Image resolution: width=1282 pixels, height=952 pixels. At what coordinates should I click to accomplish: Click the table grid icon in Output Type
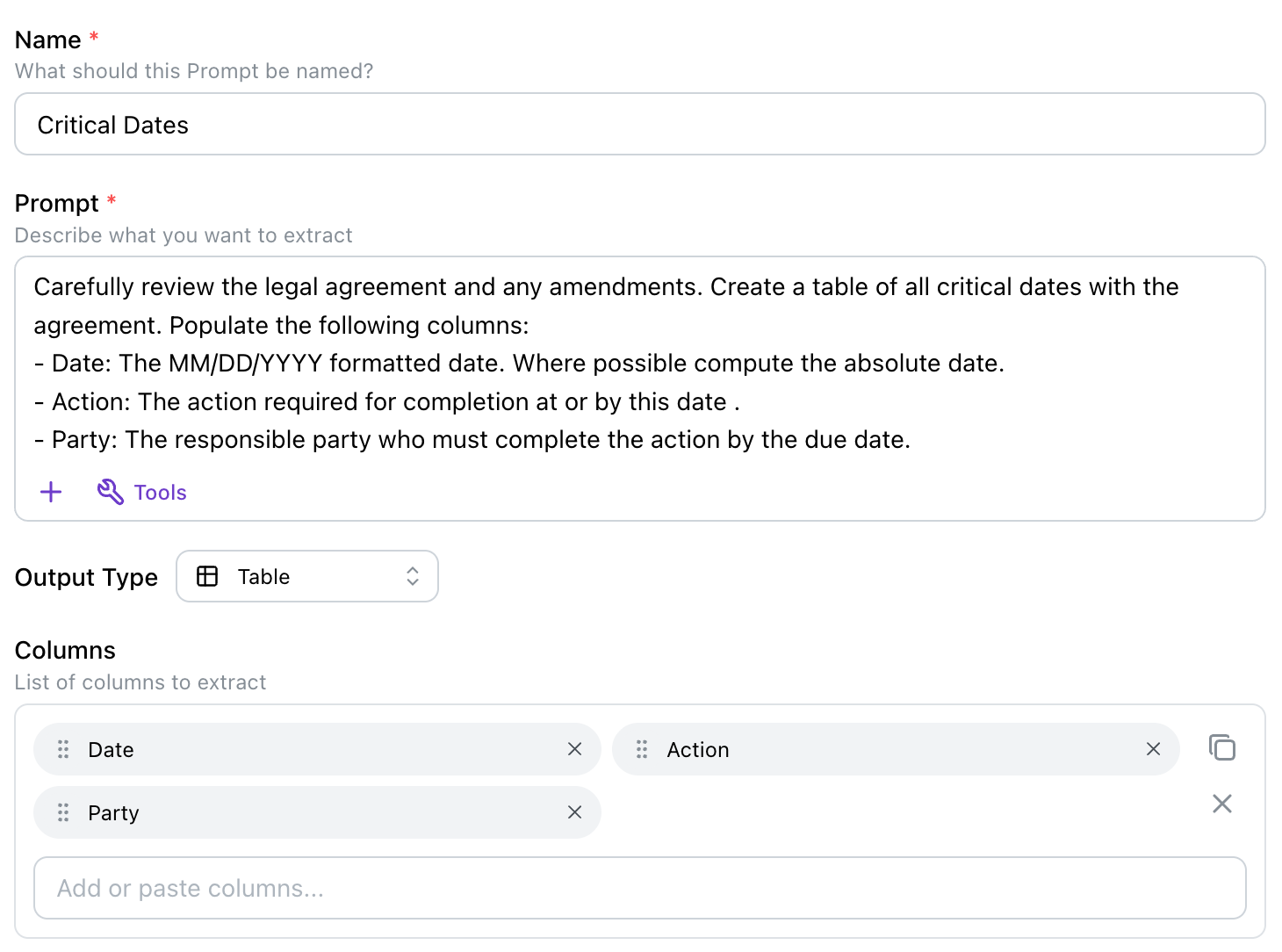(207, 576)
